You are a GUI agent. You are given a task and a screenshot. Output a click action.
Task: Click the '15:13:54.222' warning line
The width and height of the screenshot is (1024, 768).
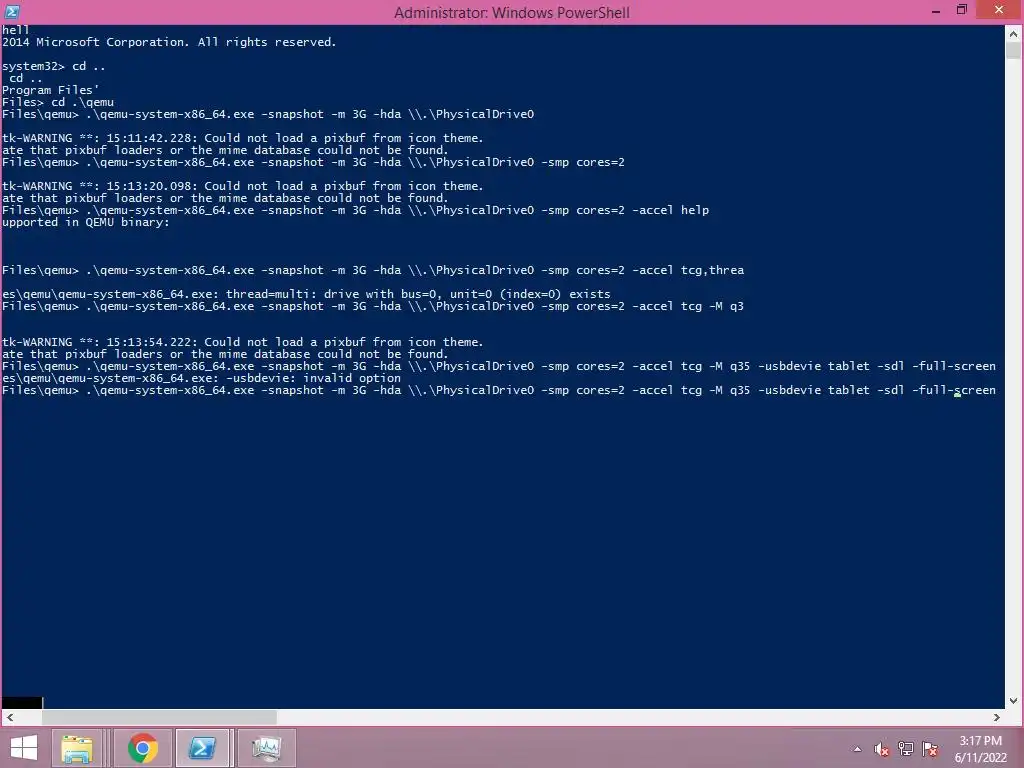242,342
